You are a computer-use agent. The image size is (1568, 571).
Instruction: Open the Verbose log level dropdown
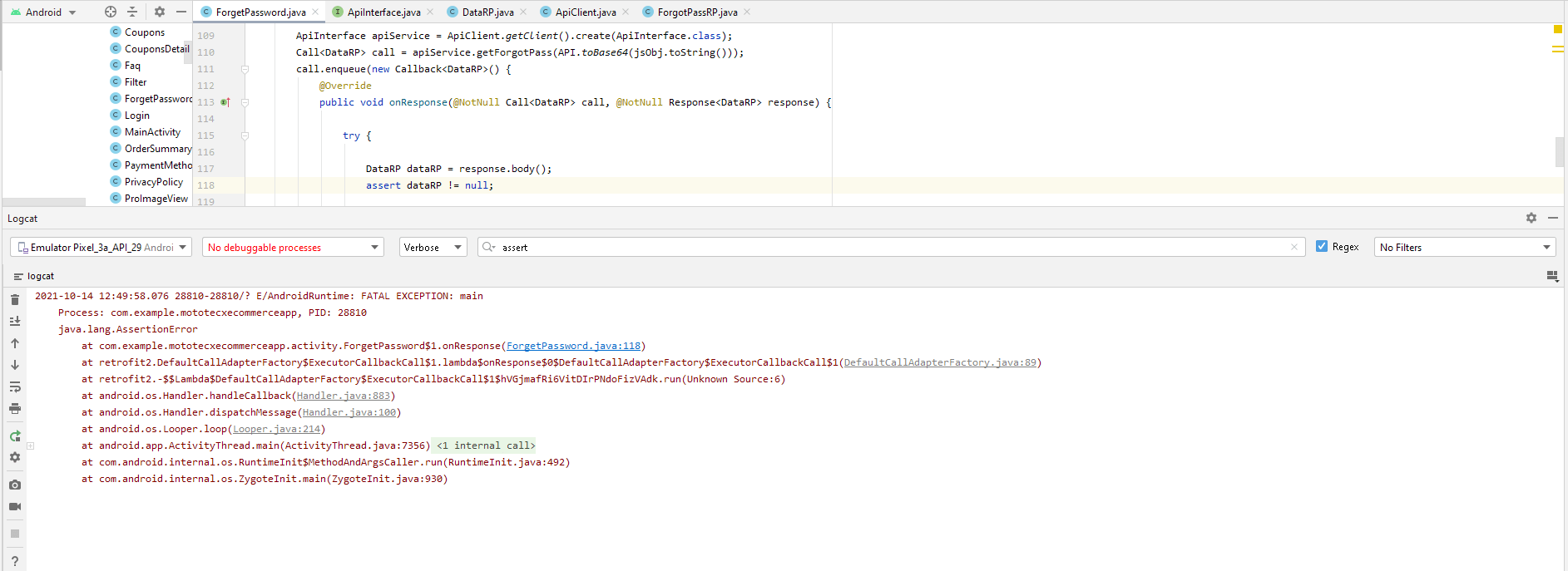click(433, 248)
